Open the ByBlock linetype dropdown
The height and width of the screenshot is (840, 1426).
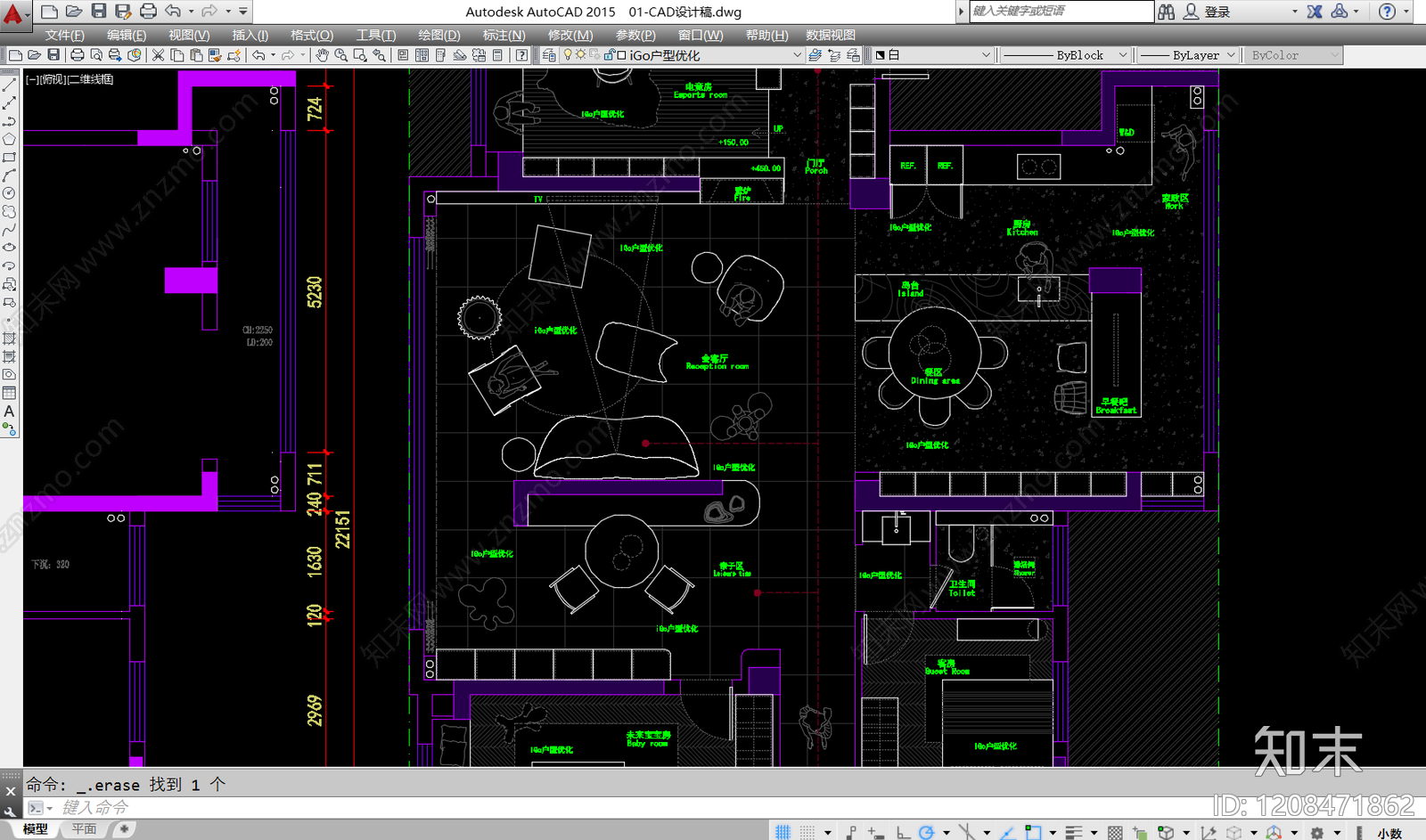(x=1065, y=55)
